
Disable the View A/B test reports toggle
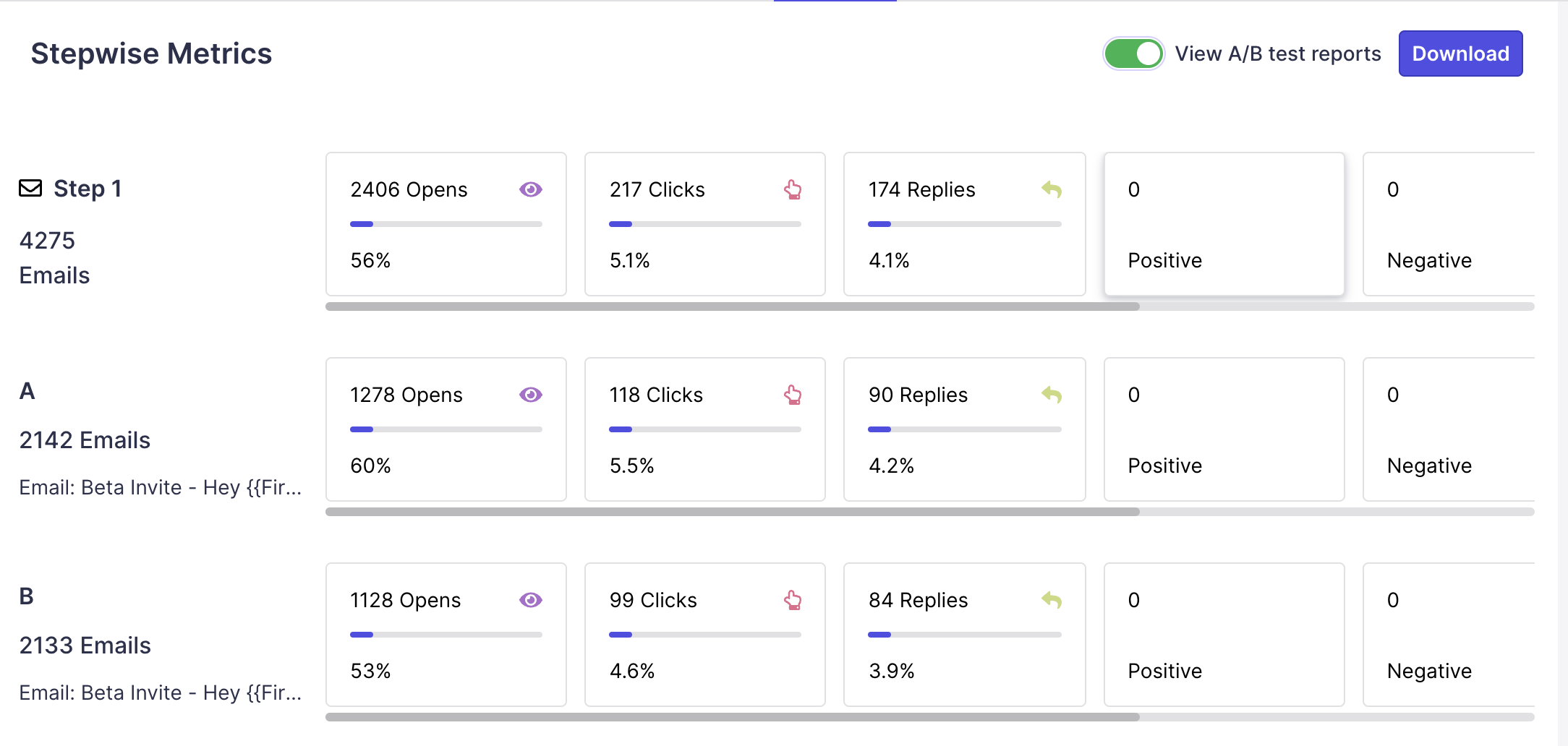[x=1133, y=53]
